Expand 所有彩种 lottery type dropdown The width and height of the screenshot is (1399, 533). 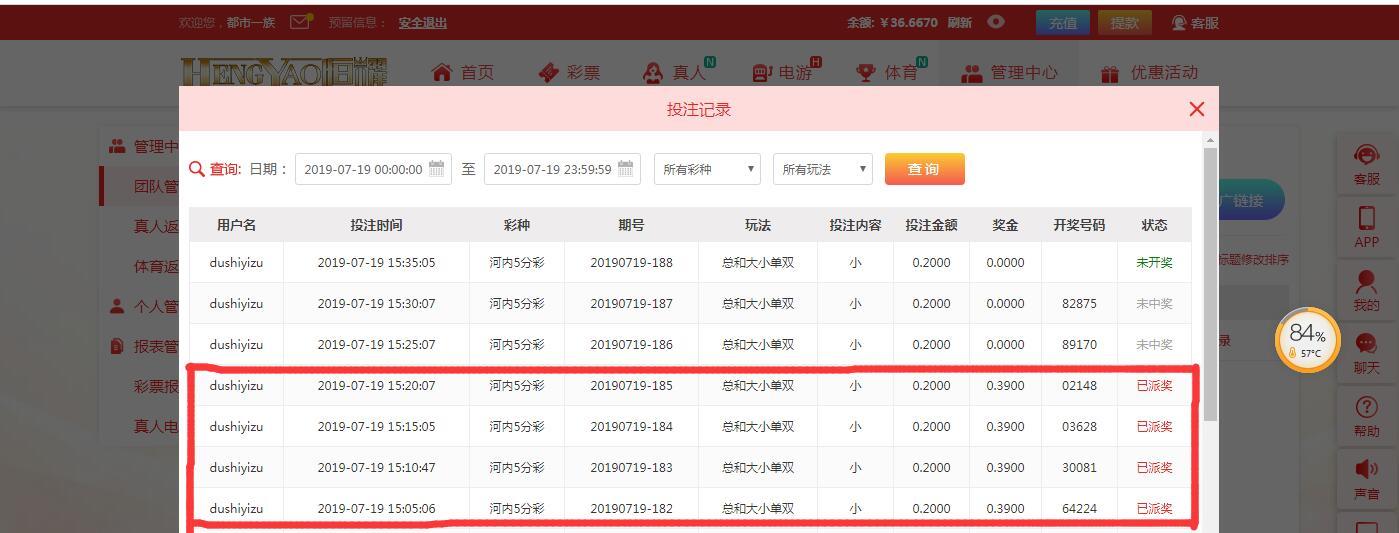pos(707,169)
